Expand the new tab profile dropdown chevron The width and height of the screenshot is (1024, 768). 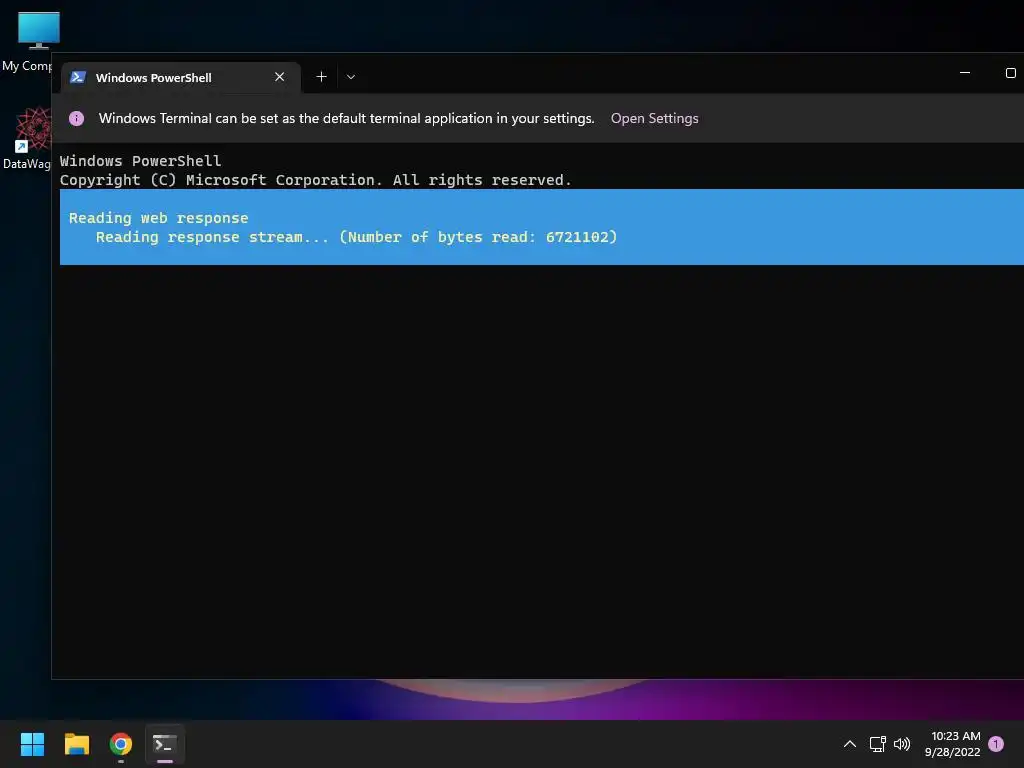point(351,77)
